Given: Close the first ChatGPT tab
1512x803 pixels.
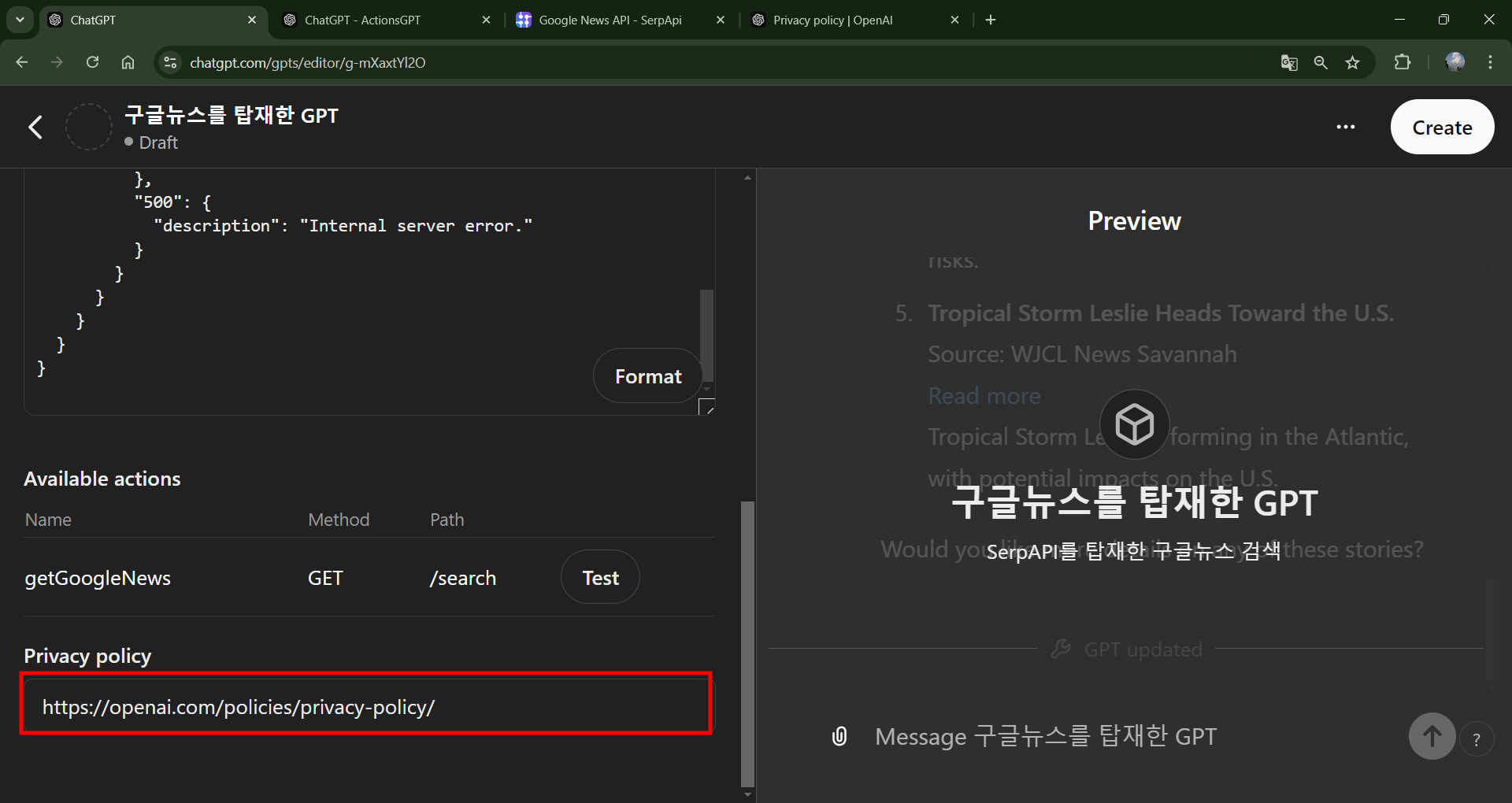Looking at the screenshot, I should 252,20.
